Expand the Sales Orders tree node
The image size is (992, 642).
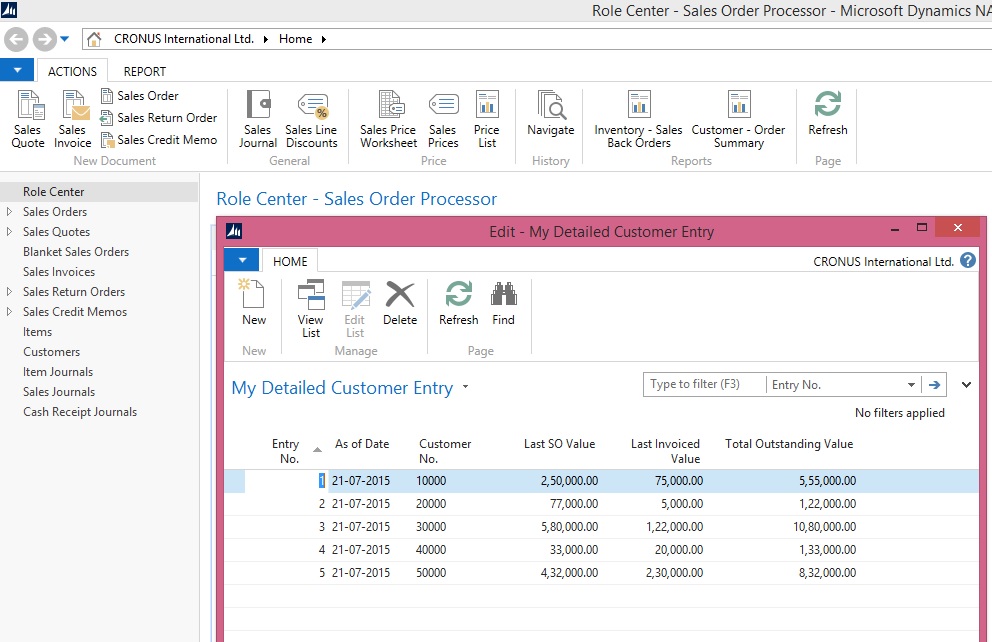[9, 212]
